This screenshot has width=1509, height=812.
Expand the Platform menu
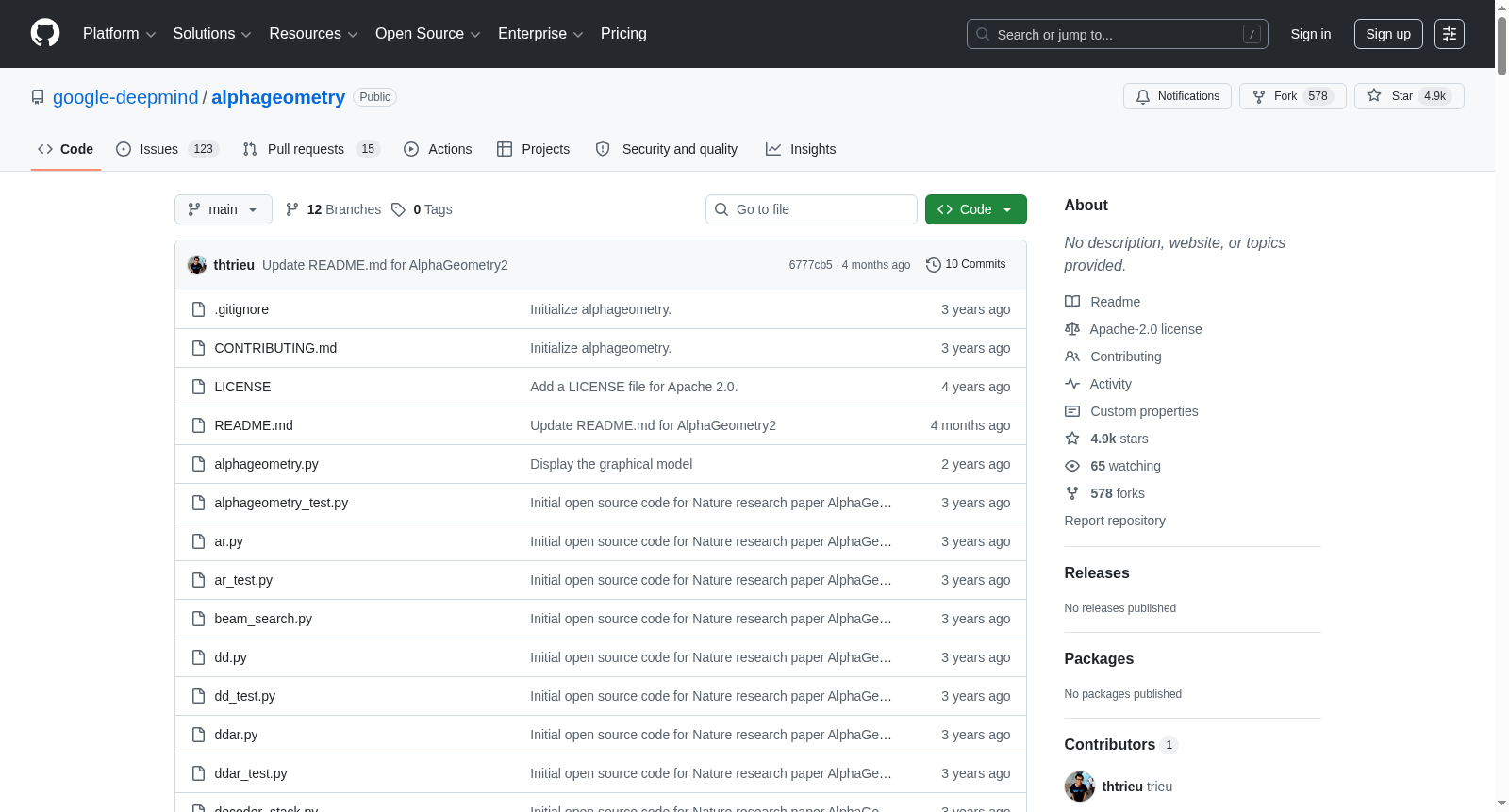pyautogui.click(x=119, y=34)
